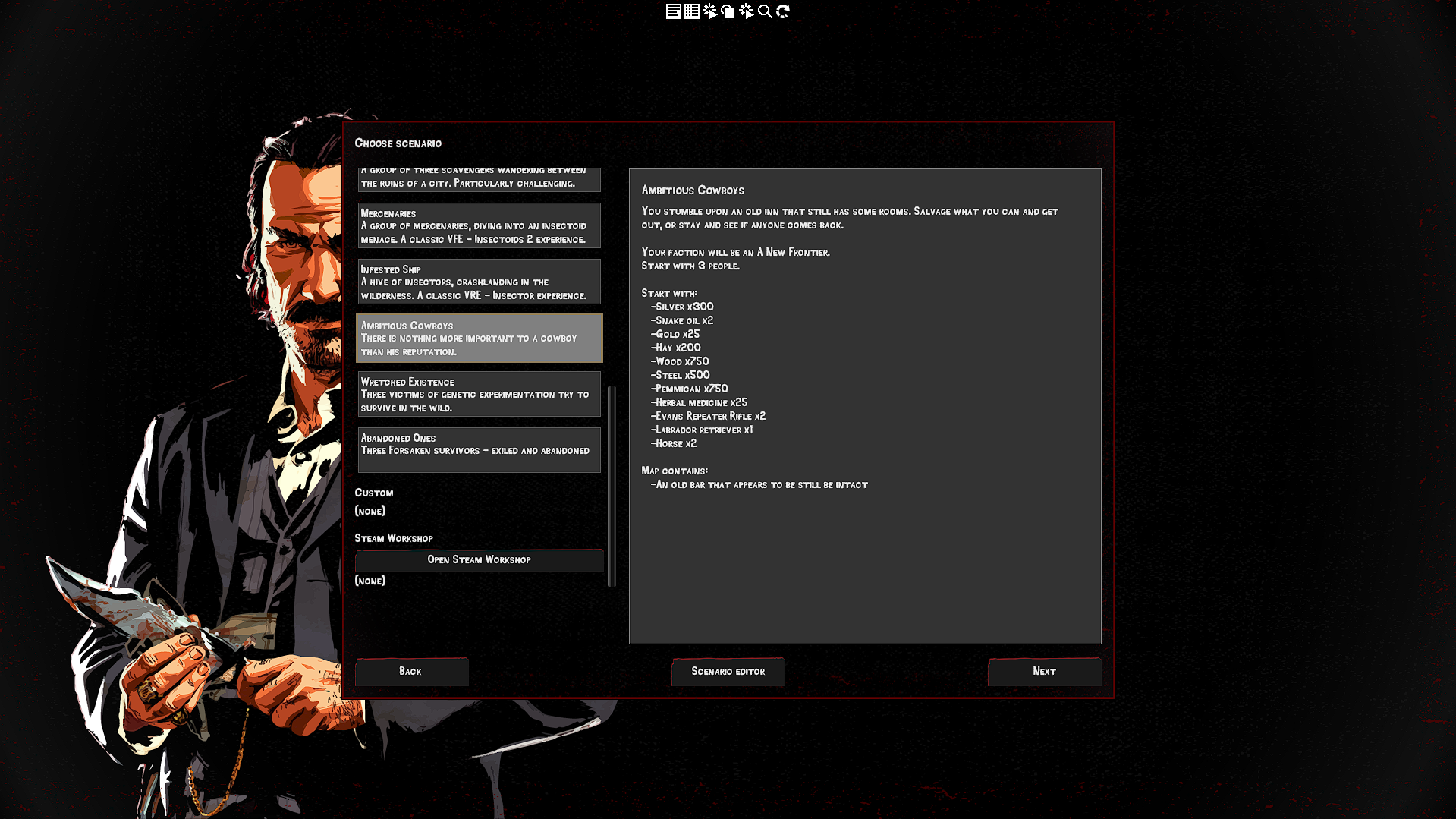Click the Labrador retriever x1 entry
The image size is (1456, 819).
pyautogui.click(x=703, y=430)
